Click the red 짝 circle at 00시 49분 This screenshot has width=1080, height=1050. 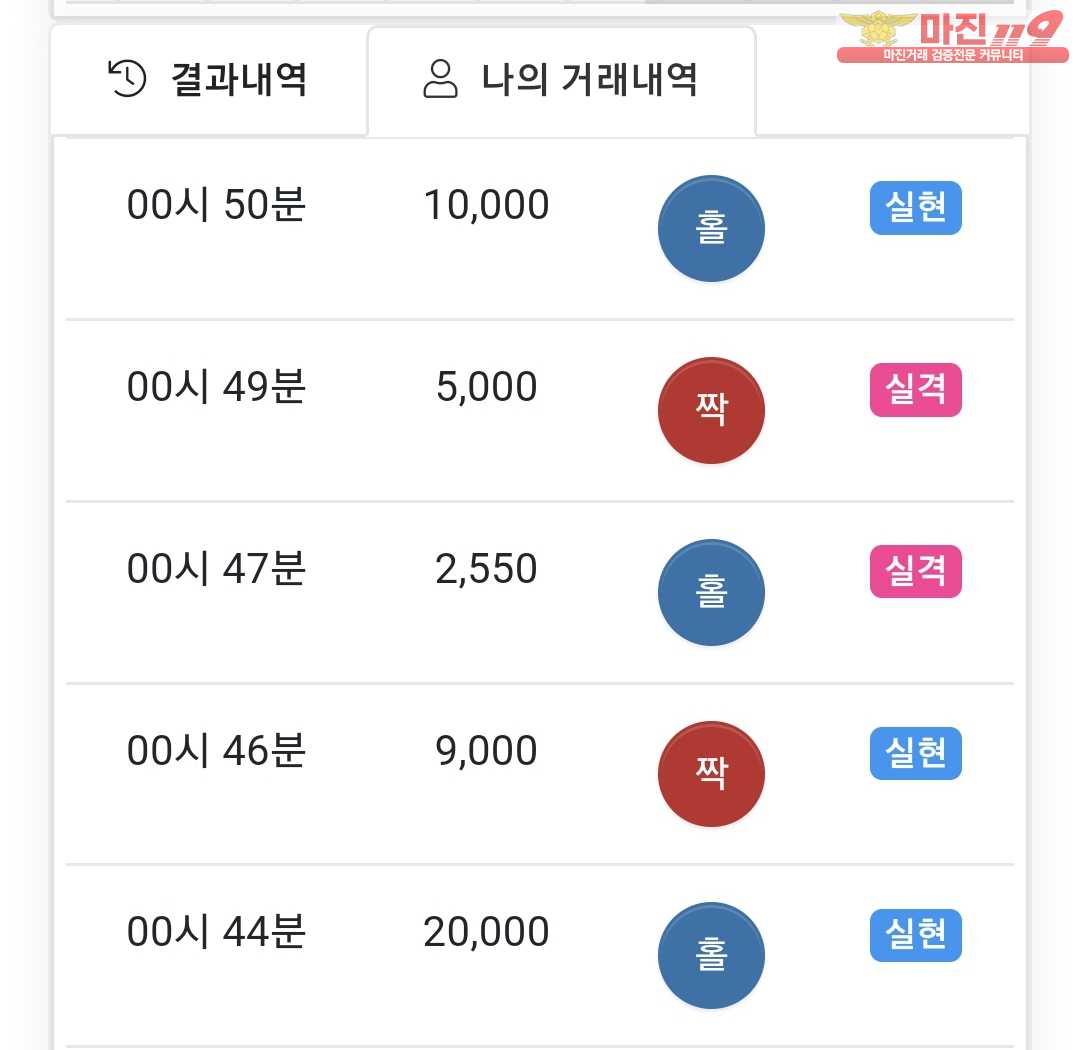tap(711, 411)
